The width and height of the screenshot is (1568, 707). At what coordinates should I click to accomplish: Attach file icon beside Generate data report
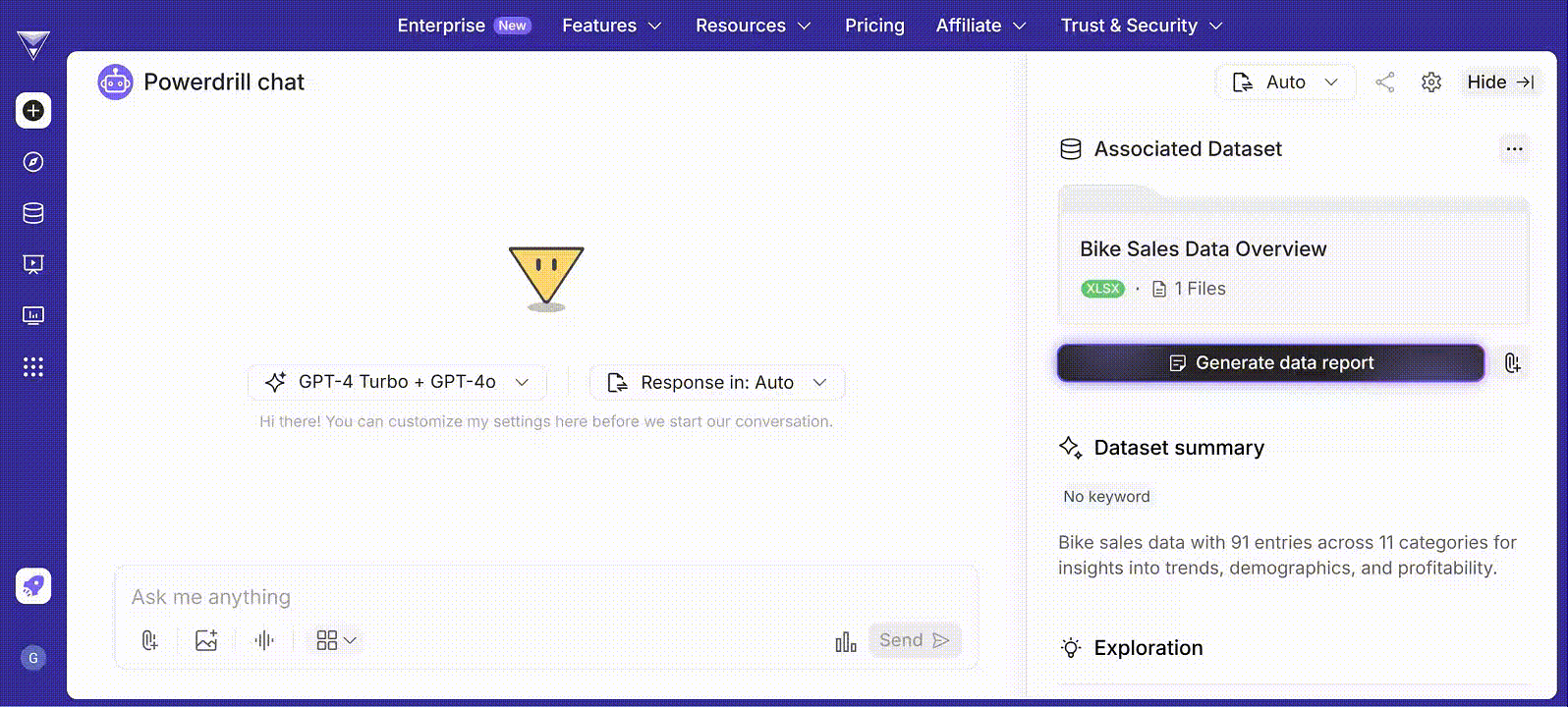(1513, 363)
